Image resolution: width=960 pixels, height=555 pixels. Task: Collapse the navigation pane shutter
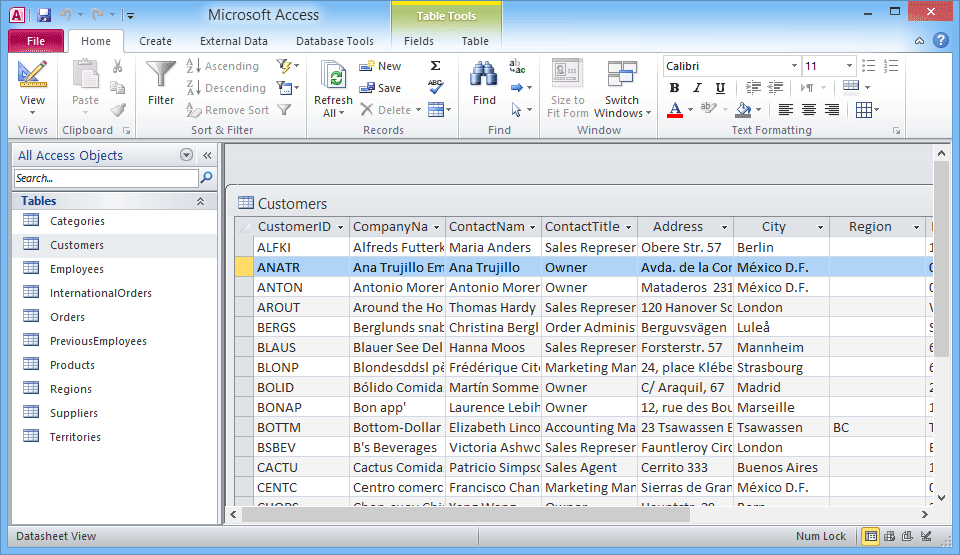[207, 156]
